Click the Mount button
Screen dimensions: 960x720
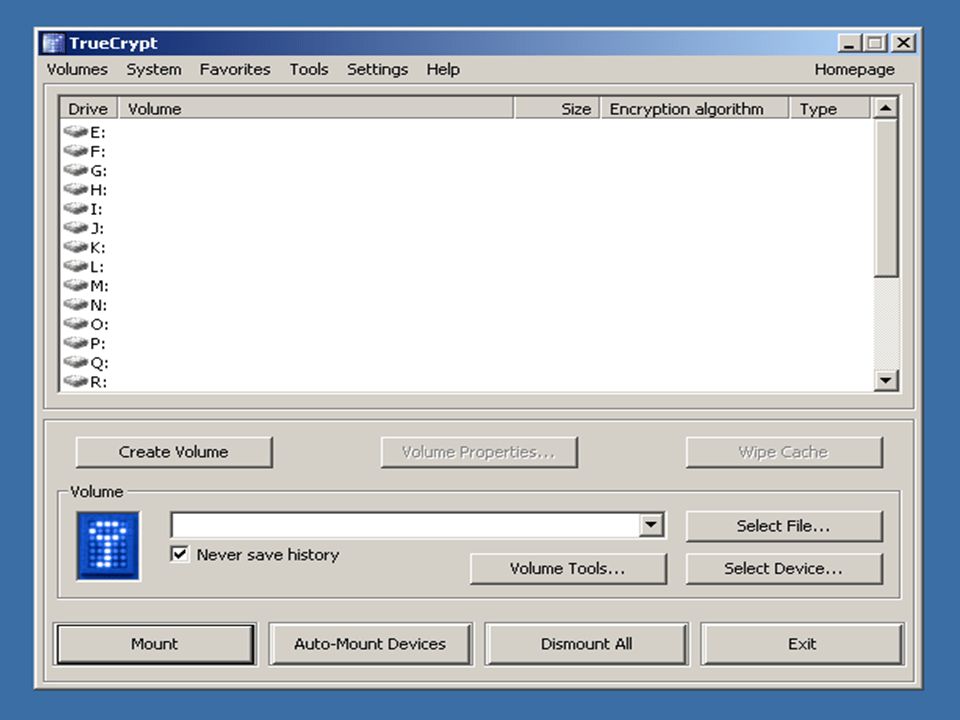point(155,643)
